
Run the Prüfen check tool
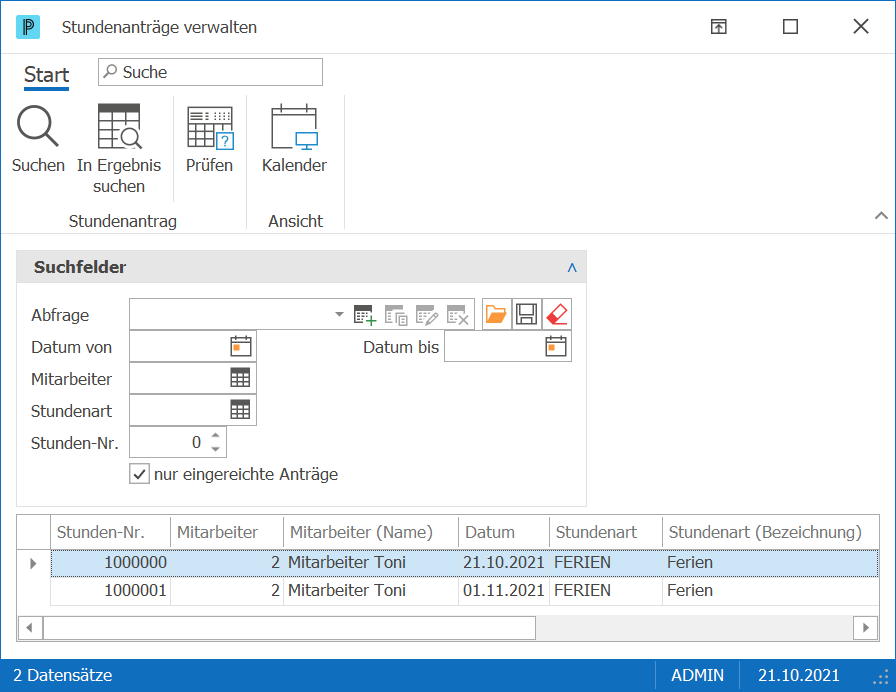(209, 127)
